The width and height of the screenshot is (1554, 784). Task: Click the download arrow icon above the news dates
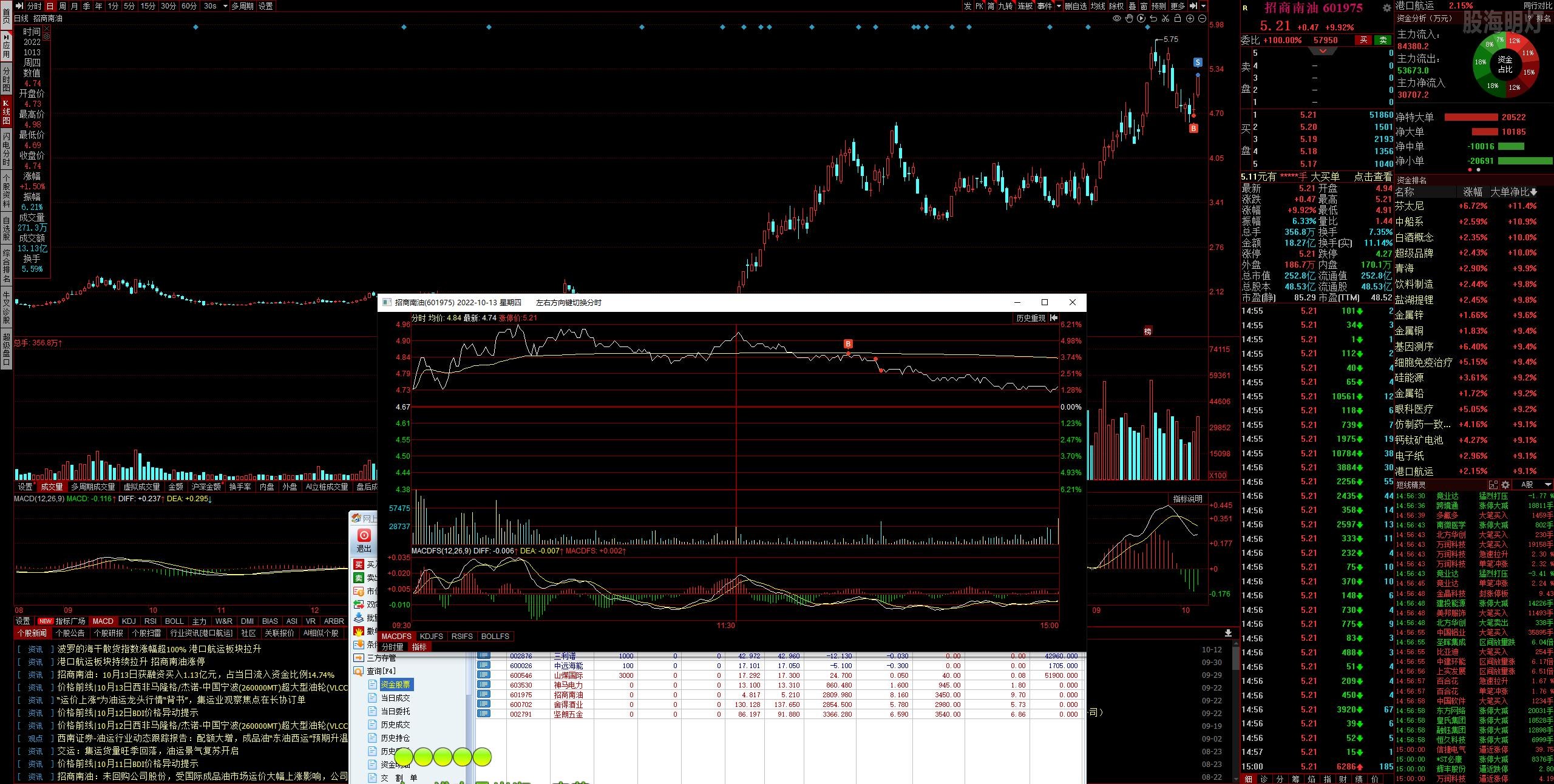click(1228, 633)
